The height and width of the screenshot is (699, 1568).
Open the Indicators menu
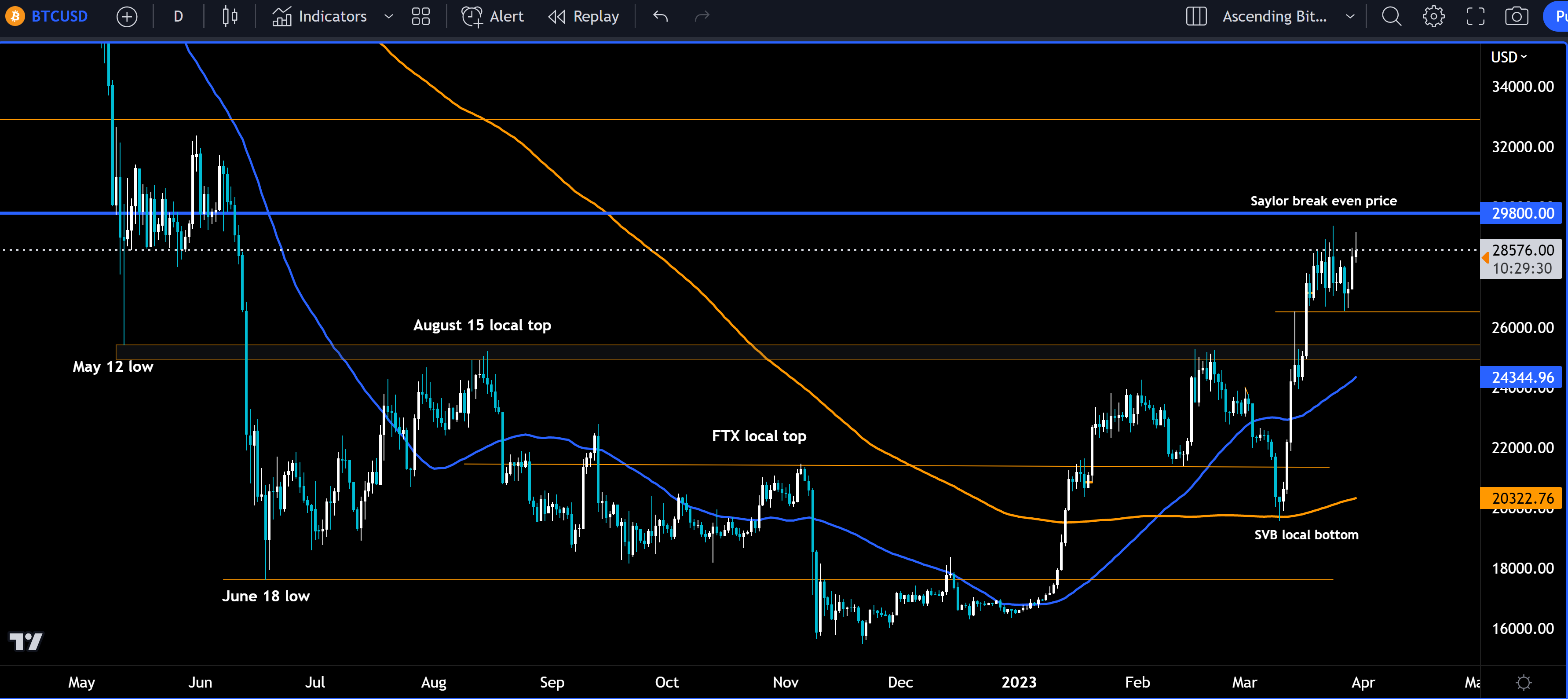pyautogui.click(x=320, y=16)
